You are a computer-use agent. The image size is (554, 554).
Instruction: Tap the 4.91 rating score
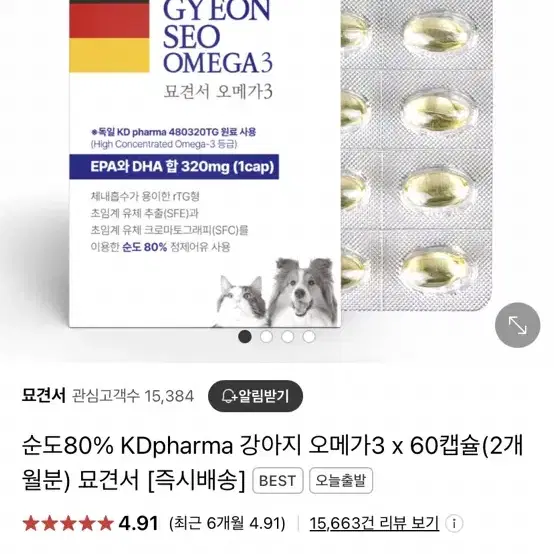(x=138, y=523)
